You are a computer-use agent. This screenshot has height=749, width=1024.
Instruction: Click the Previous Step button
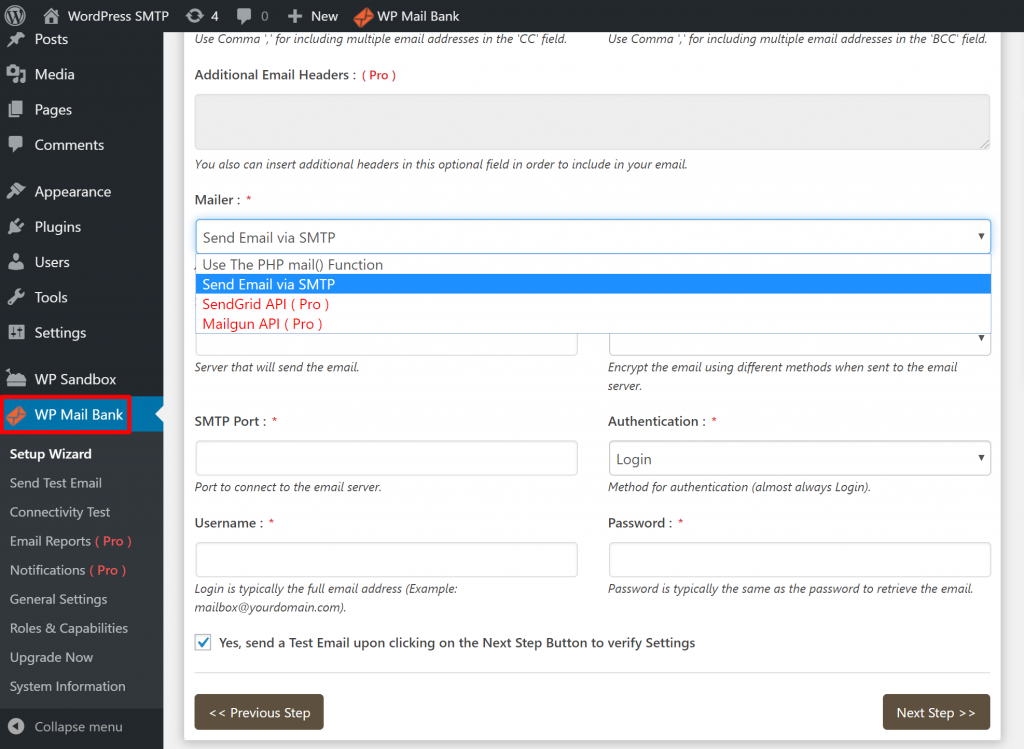point(259,712)
